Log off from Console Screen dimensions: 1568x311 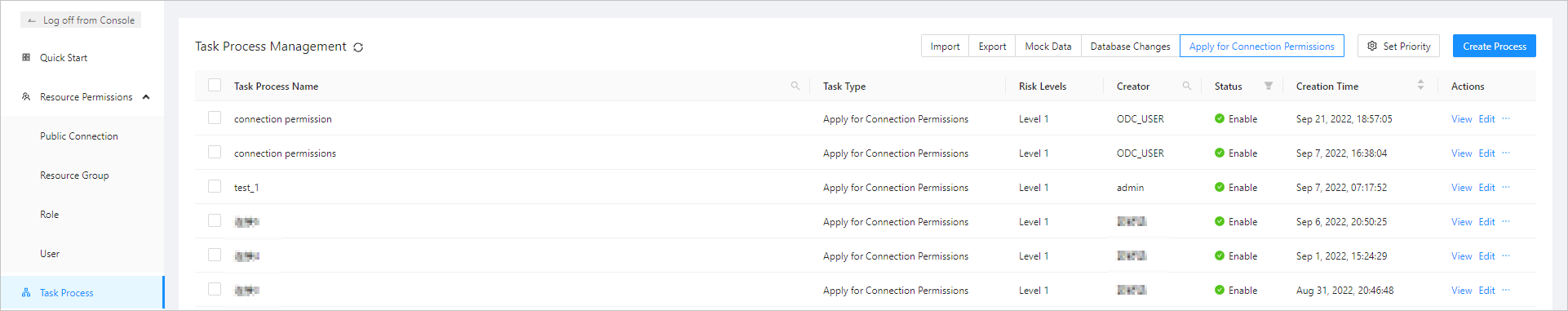point(81,20)
